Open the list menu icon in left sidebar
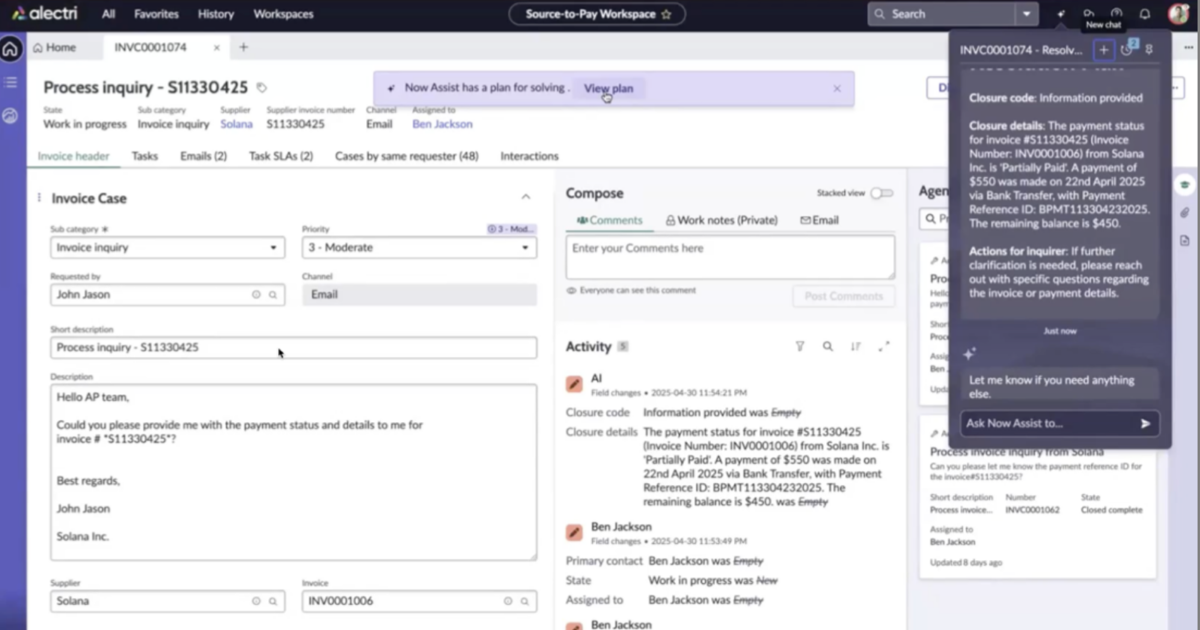Image resolution: width=1200 pixels, height=630 pixels. [11, 82]
